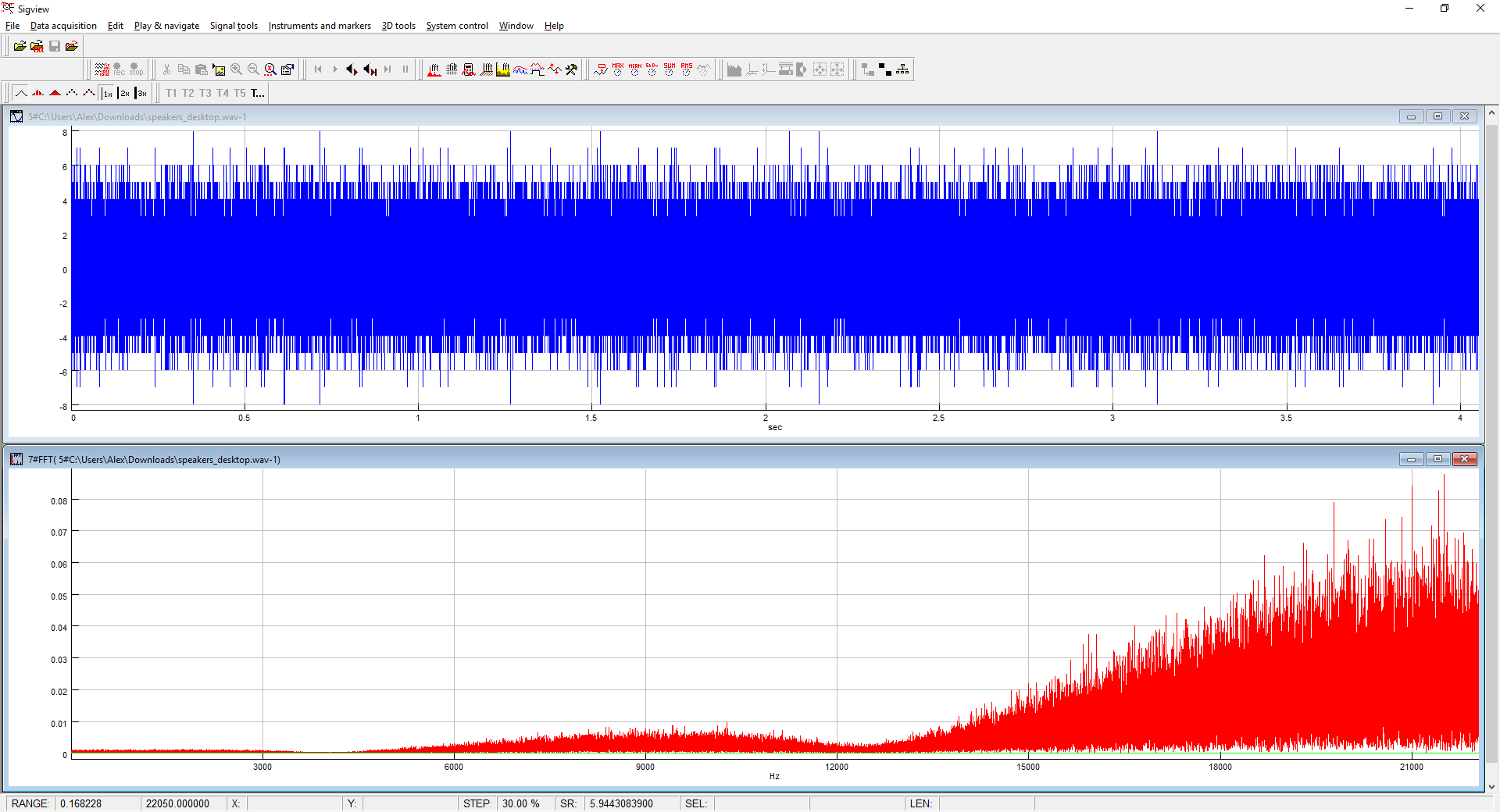
Task: Click the time-FFT 3D lines icon
Action: tap(486, 69)
